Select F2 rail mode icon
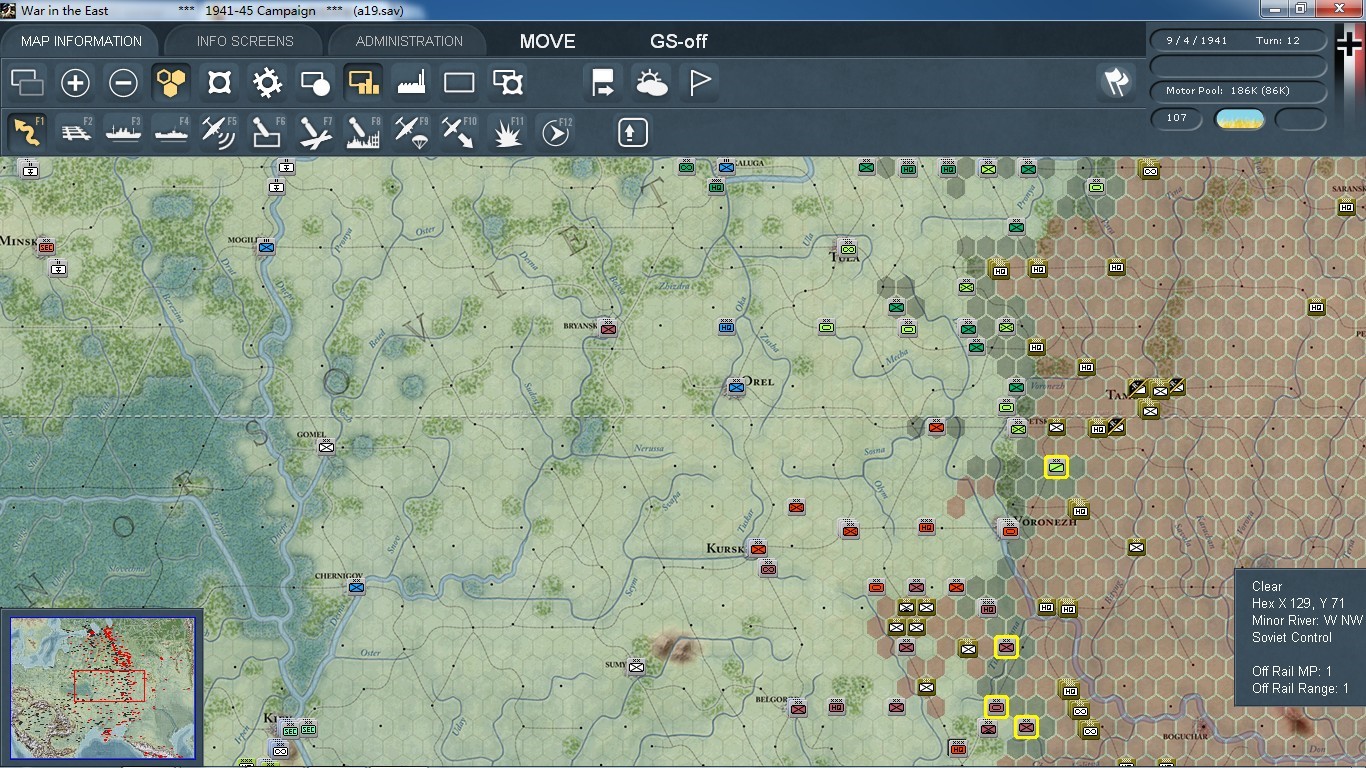This screenshot has width=1366, height=768. pyautogui.click(x=75, y=132)
